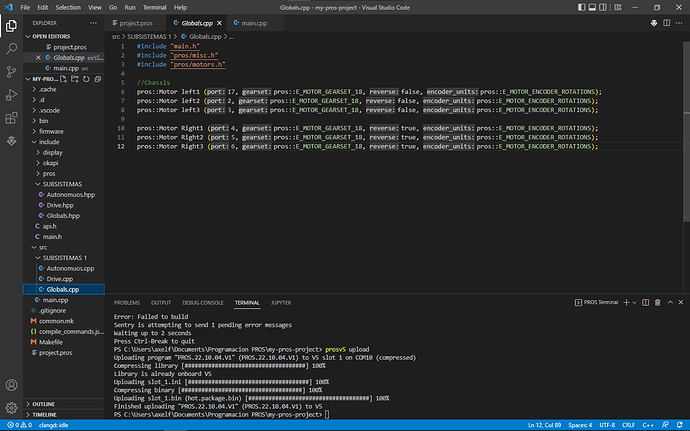This screenshot has height=431, width=690.
Task: Open the Accounts menu icon
Action: coord(11,385)
